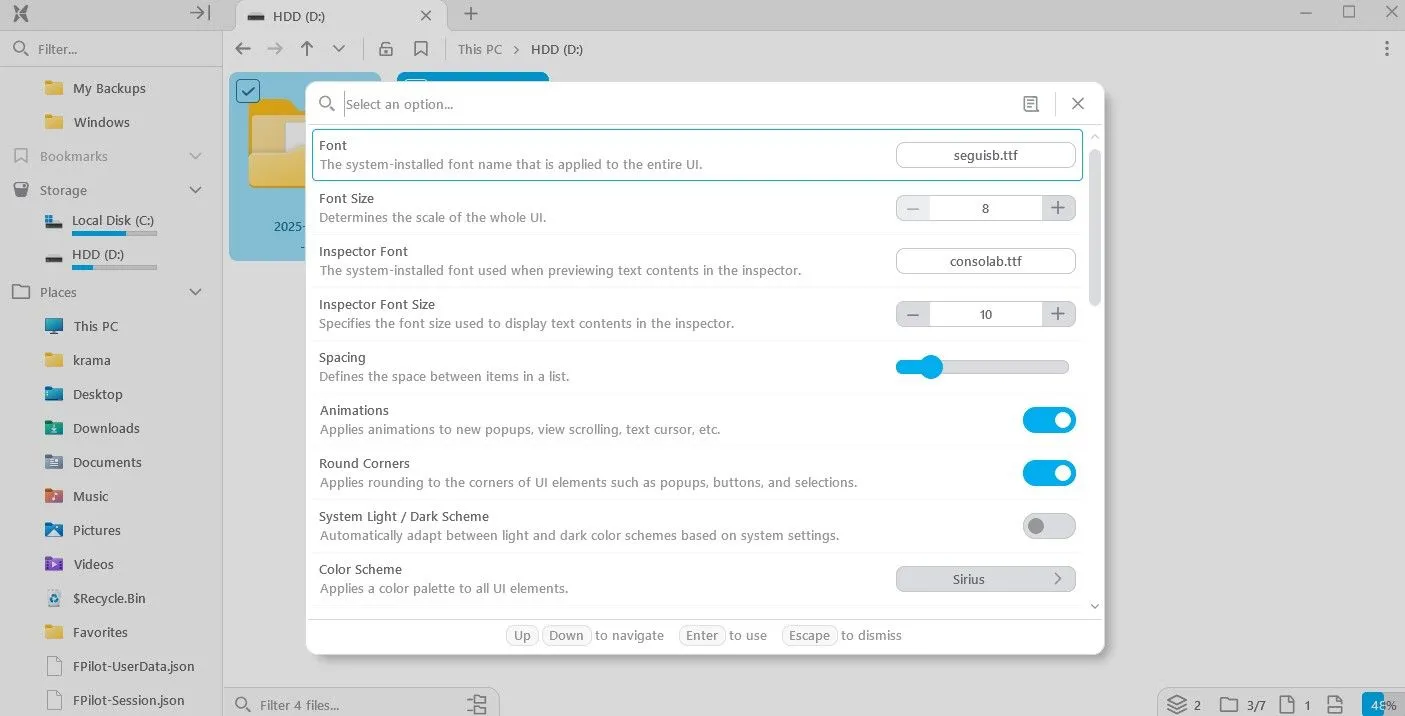Click the document icon in the options search bar
The height and width of the screenshot is (716, 1405).
pyautogui.click(x=1031, y=104)
